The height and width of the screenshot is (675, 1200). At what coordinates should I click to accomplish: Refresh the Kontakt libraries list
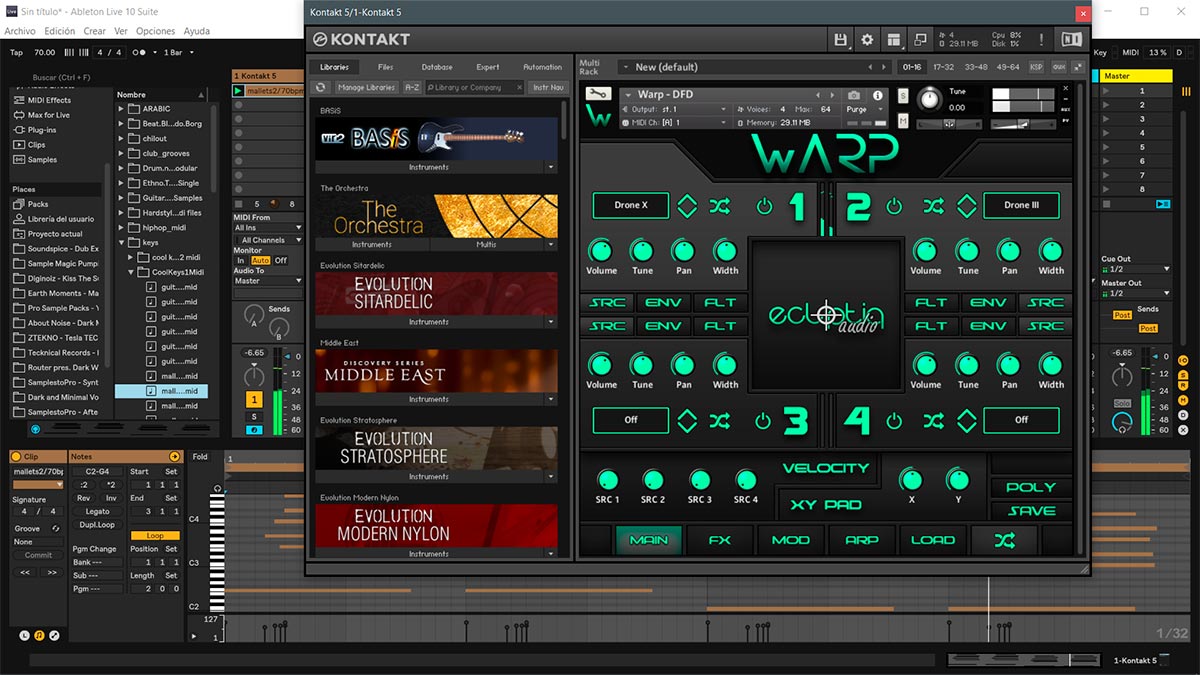[322, 87]
